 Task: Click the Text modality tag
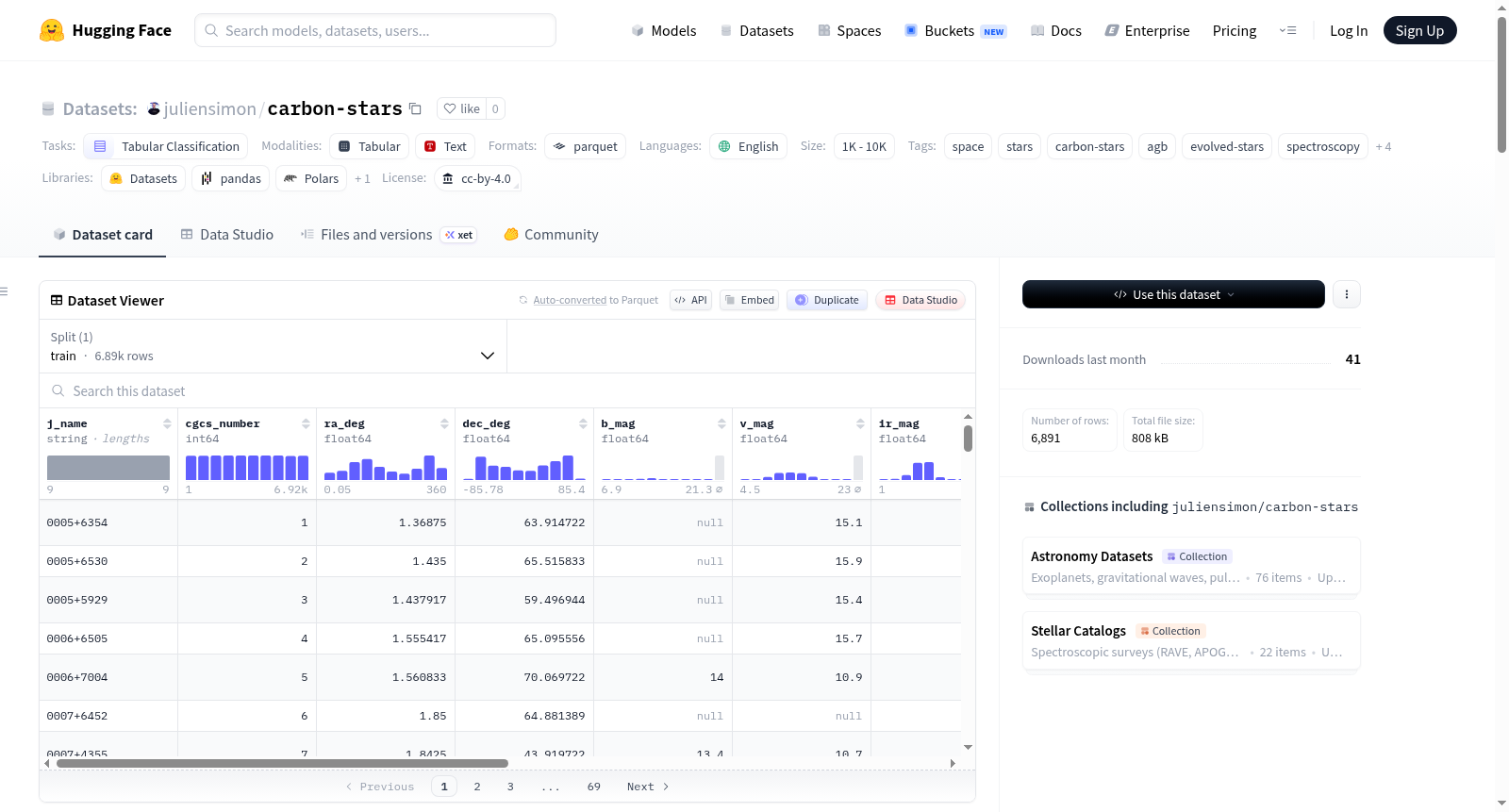point(445,146)
